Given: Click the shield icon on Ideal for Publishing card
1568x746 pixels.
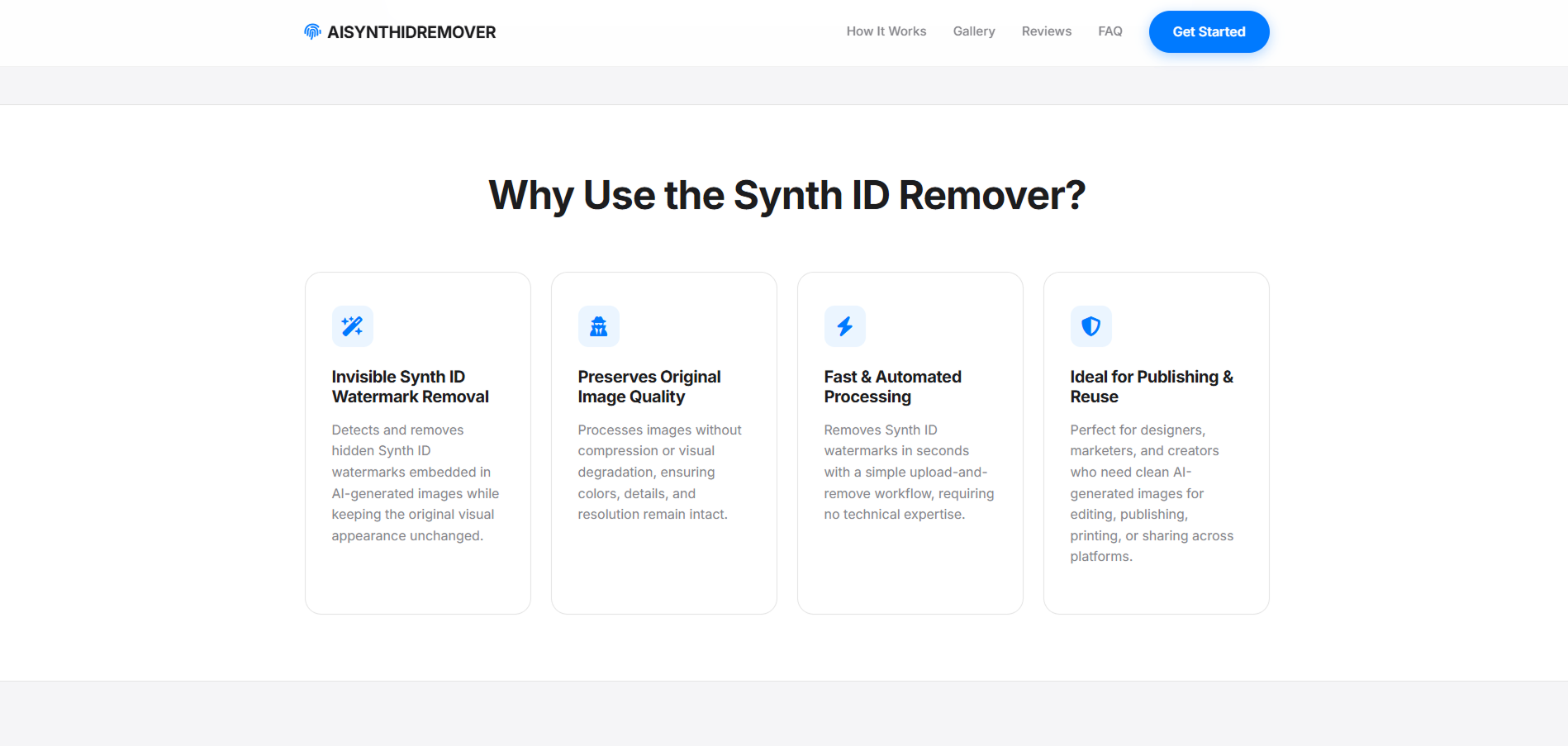Looking at the screenshot, I should 1090,325.
